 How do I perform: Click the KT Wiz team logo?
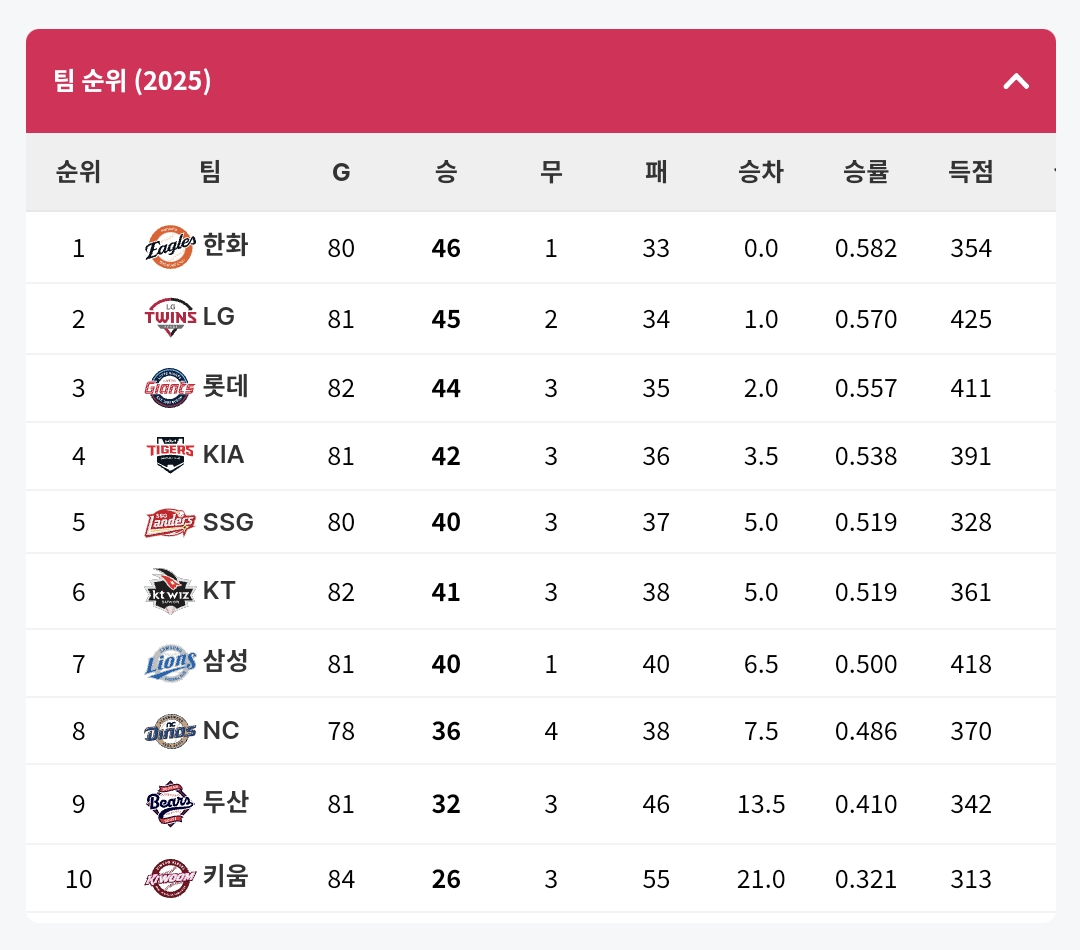(170, 591)
